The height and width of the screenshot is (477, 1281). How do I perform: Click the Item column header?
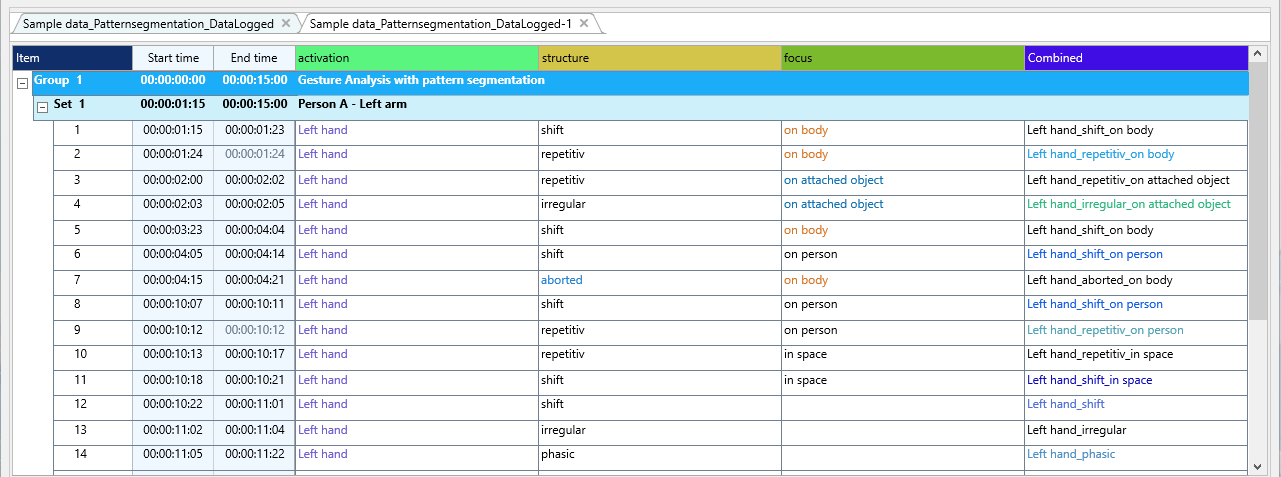coord(72,58)
